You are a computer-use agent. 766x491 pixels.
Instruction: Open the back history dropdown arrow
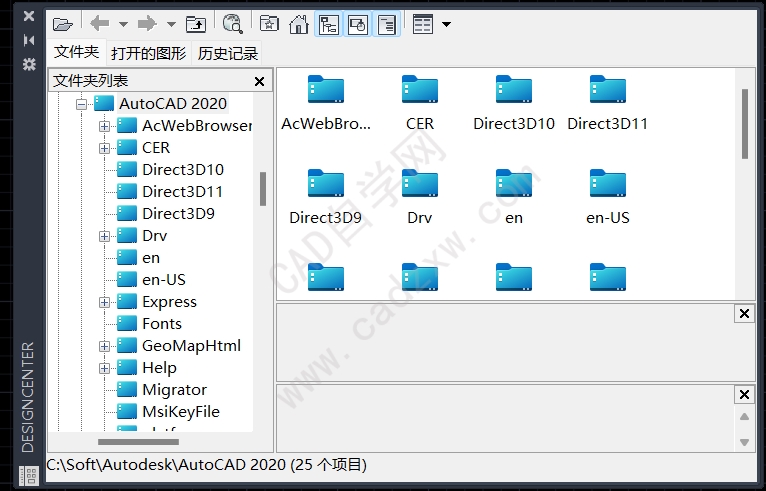(x=123, y=24)
